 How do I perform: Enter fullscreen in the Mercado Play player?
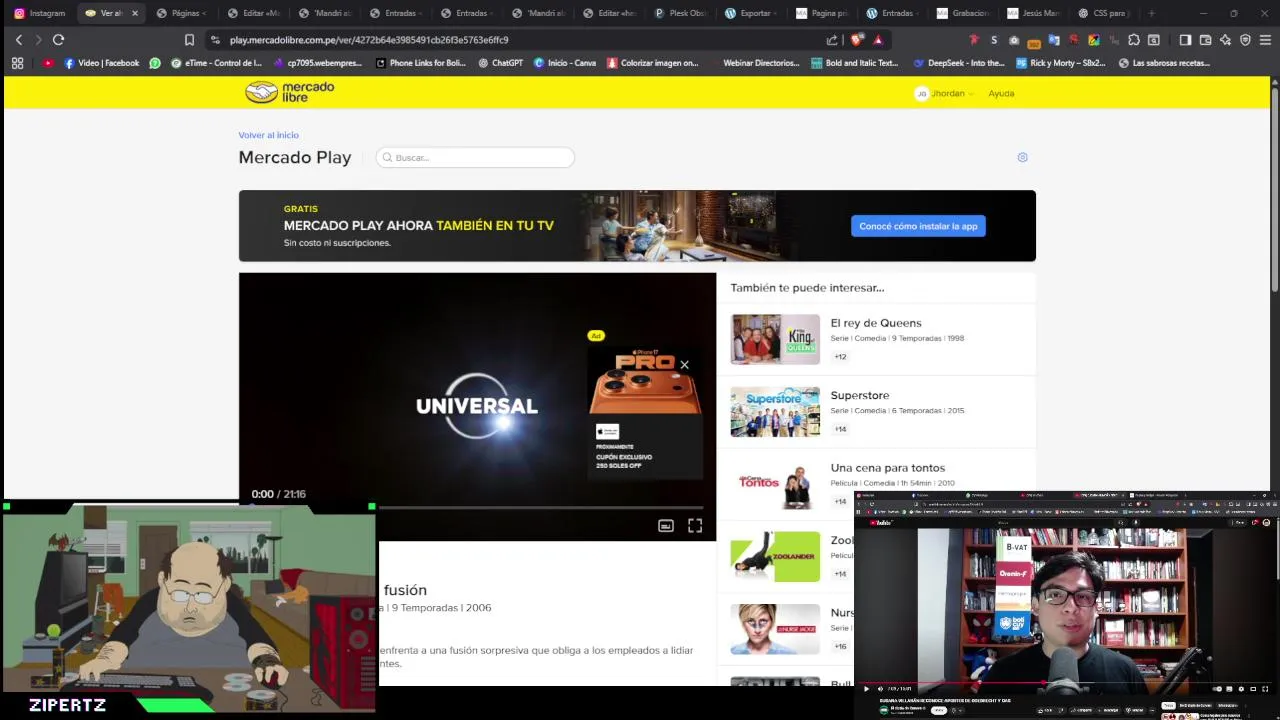pos(695,526)
